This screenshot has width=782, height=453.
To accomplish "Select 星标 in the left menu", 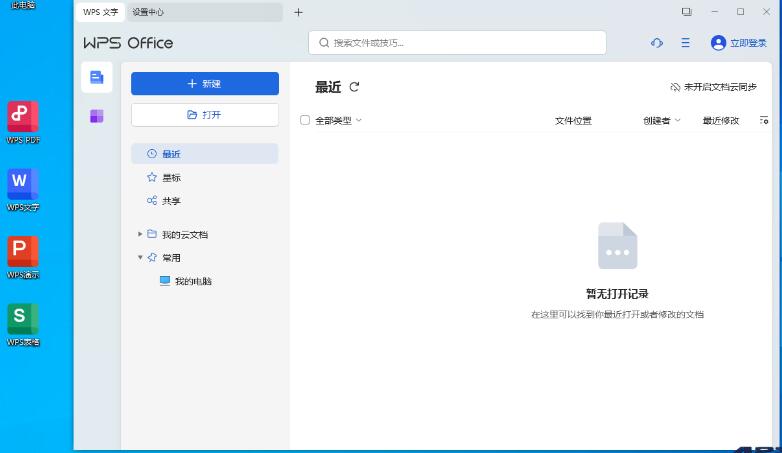I will pyautogui.click(x=204, y=177).
